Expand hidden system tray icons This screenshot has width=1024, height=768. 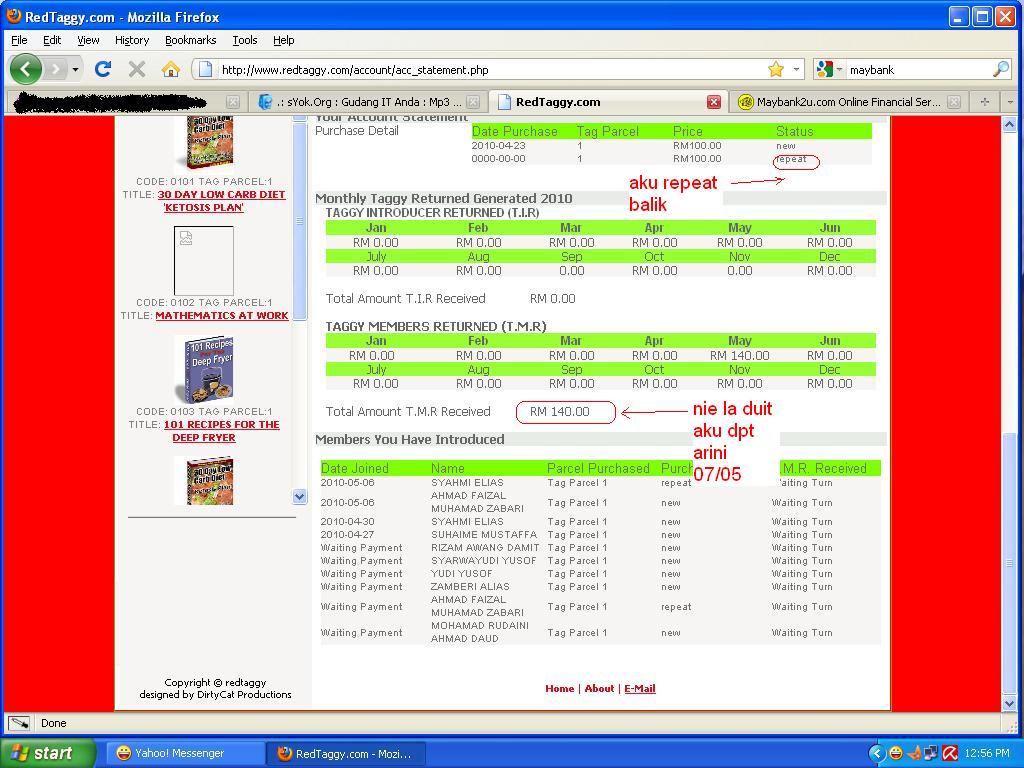[x=876, y=753]
